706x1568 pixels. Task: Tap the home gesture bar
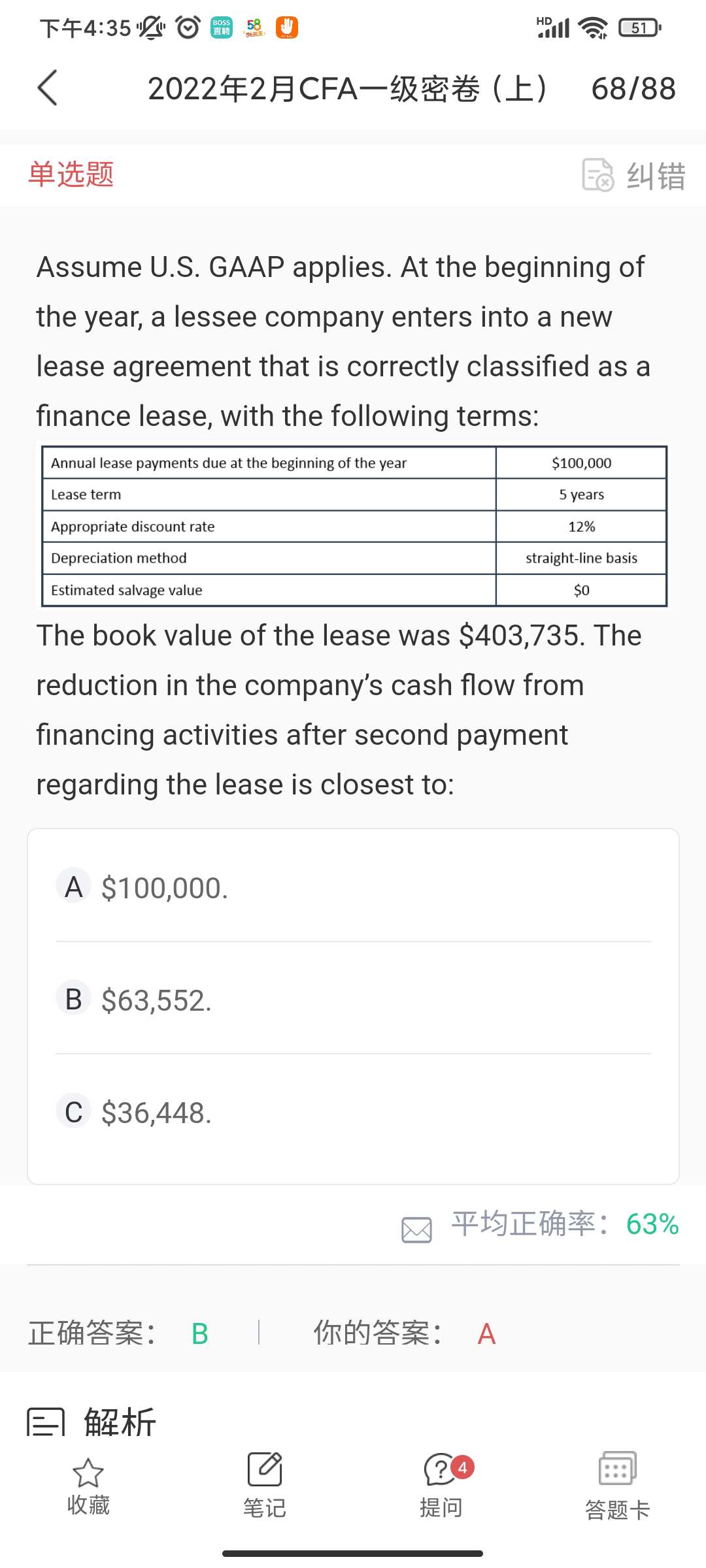pyautogui.click(x=353, y=1553)
